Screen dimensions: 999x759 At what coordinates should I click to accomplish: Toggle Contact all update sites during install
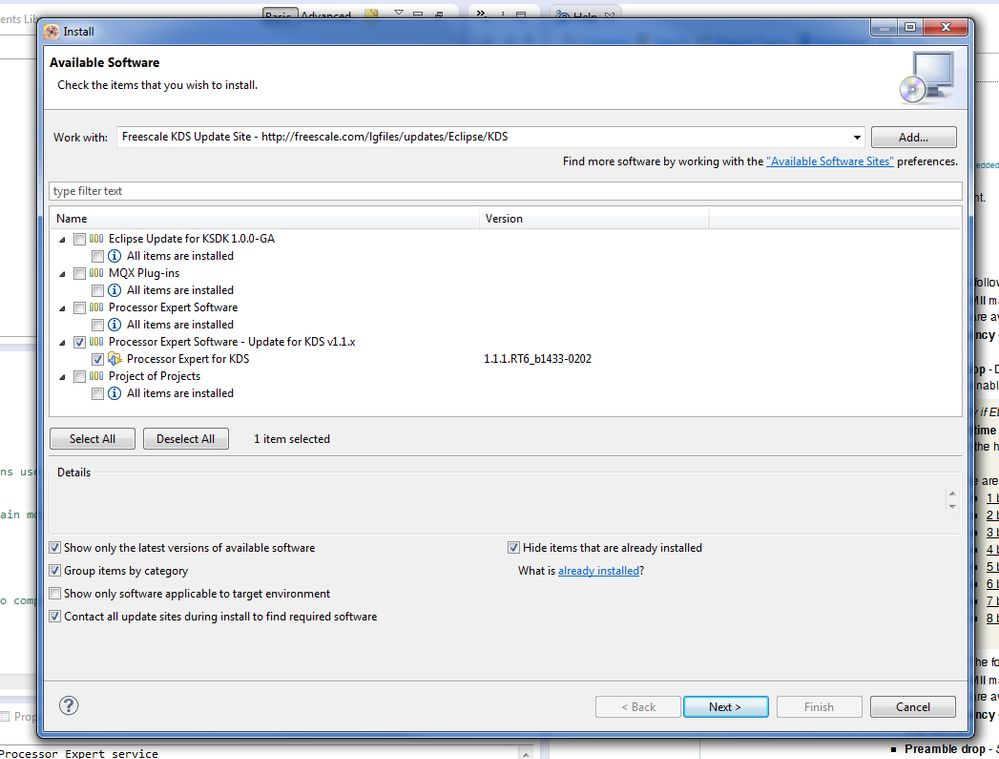pos(55,616)
